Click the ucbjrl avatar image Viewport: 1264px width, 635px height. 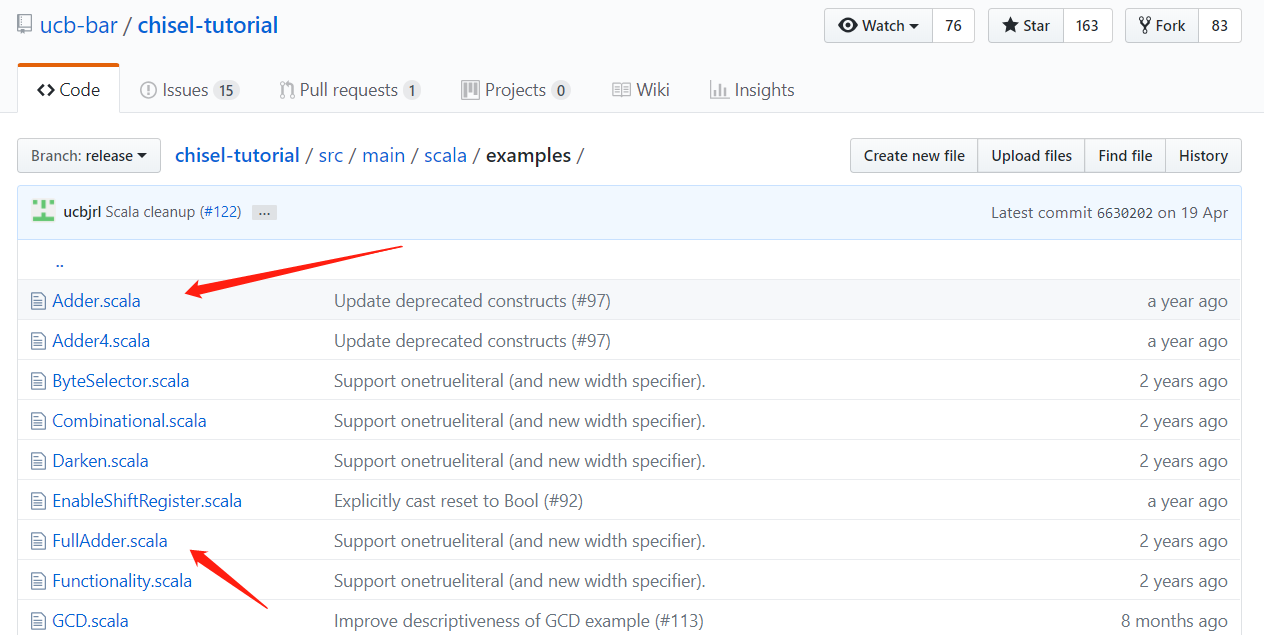point(43,211)
